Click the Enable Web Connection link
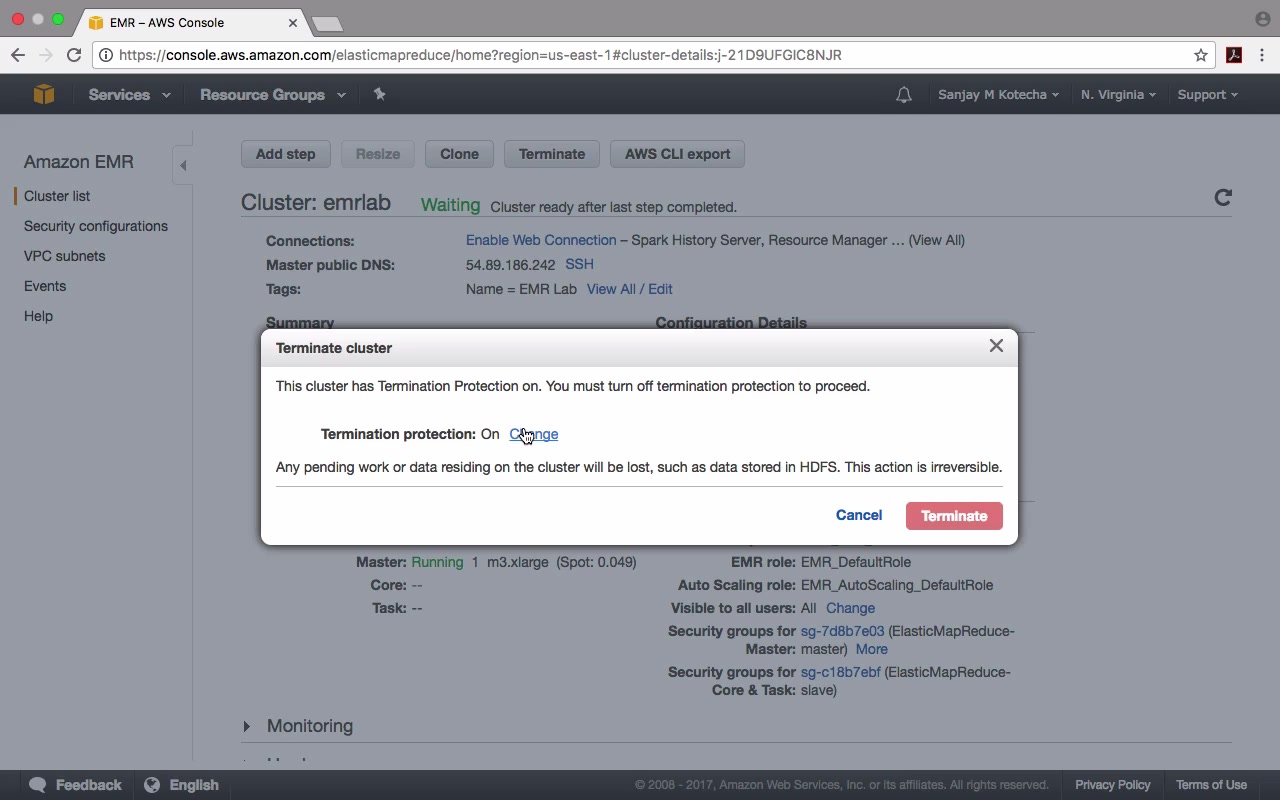This screenshot has height=800, width=1280. point(541,240)
